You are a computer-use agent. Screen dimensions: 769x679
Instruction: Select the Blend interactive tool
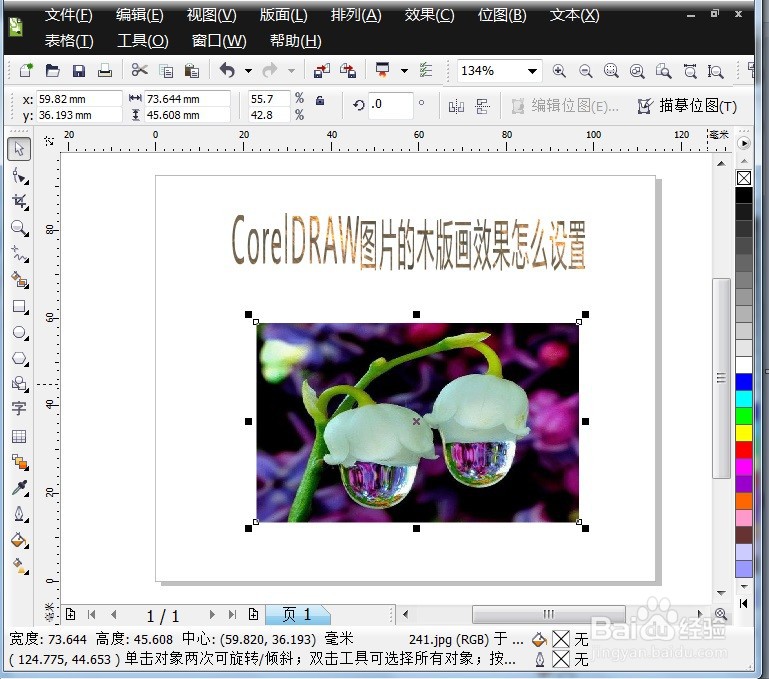pyautogui.click(x=19, y=462)
